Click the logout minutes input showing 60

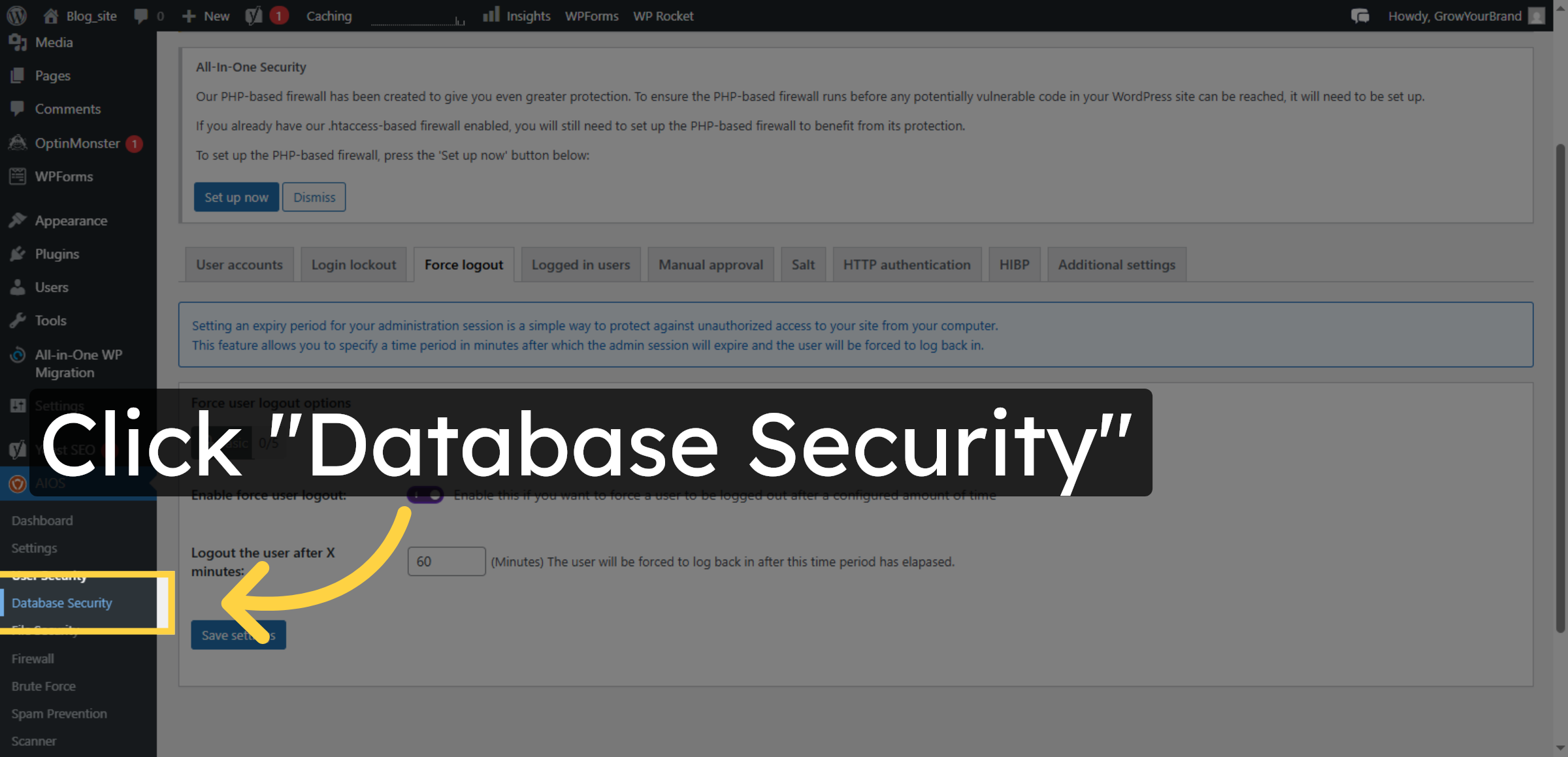coord(446,561)
